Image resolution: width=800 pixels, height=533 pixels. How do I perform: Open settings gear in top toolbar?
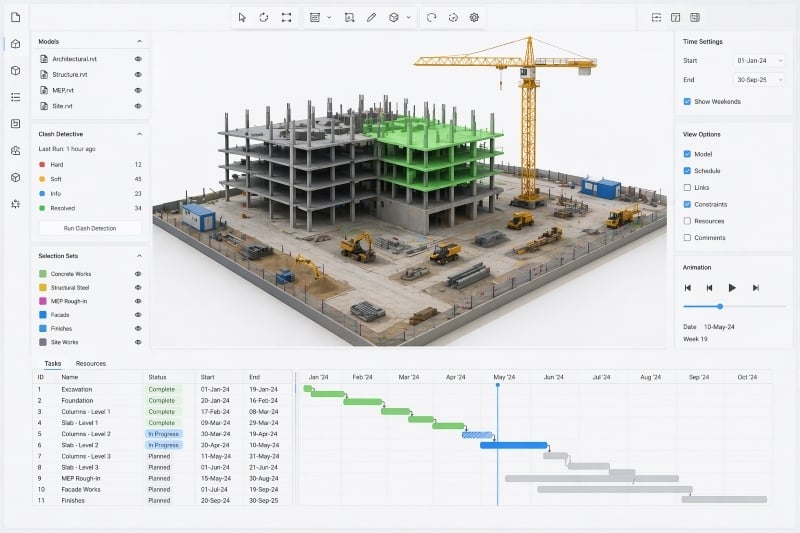(x=474, y=17)
